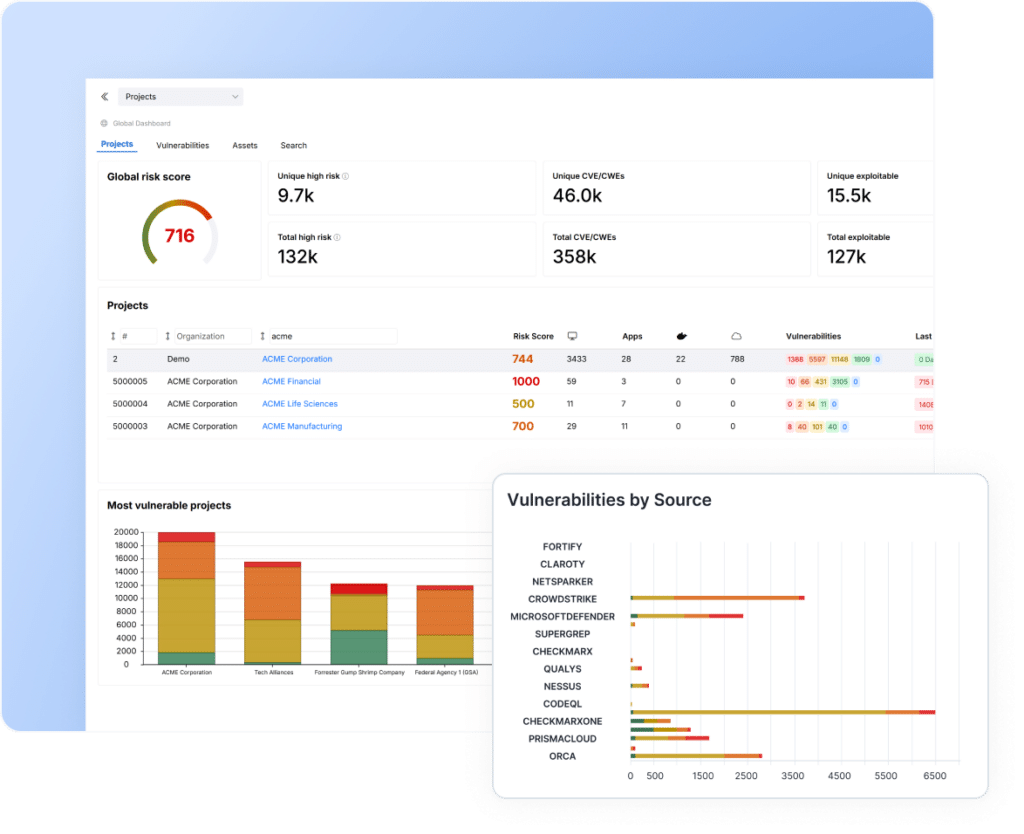This screenshot has width=1024, height=834.
Task: Click the monitor icon column header
Action: 572,335
